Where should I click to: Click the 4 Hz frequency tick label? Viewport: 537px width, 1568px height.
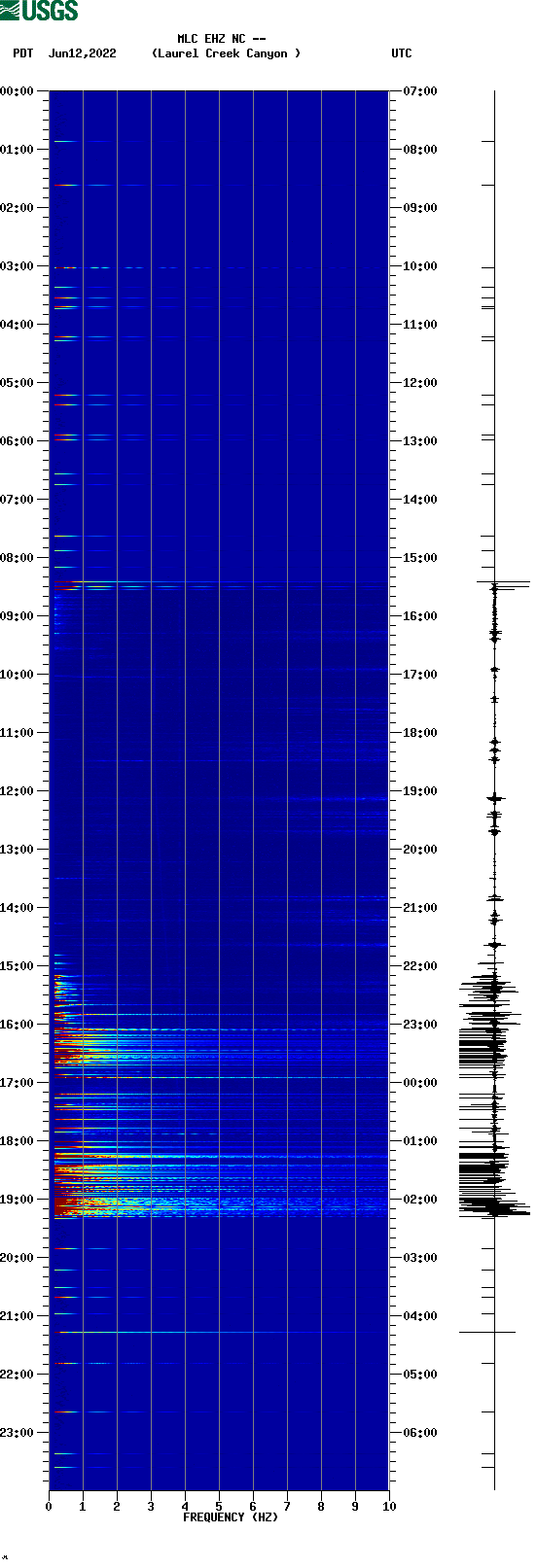coord(185,1507)
